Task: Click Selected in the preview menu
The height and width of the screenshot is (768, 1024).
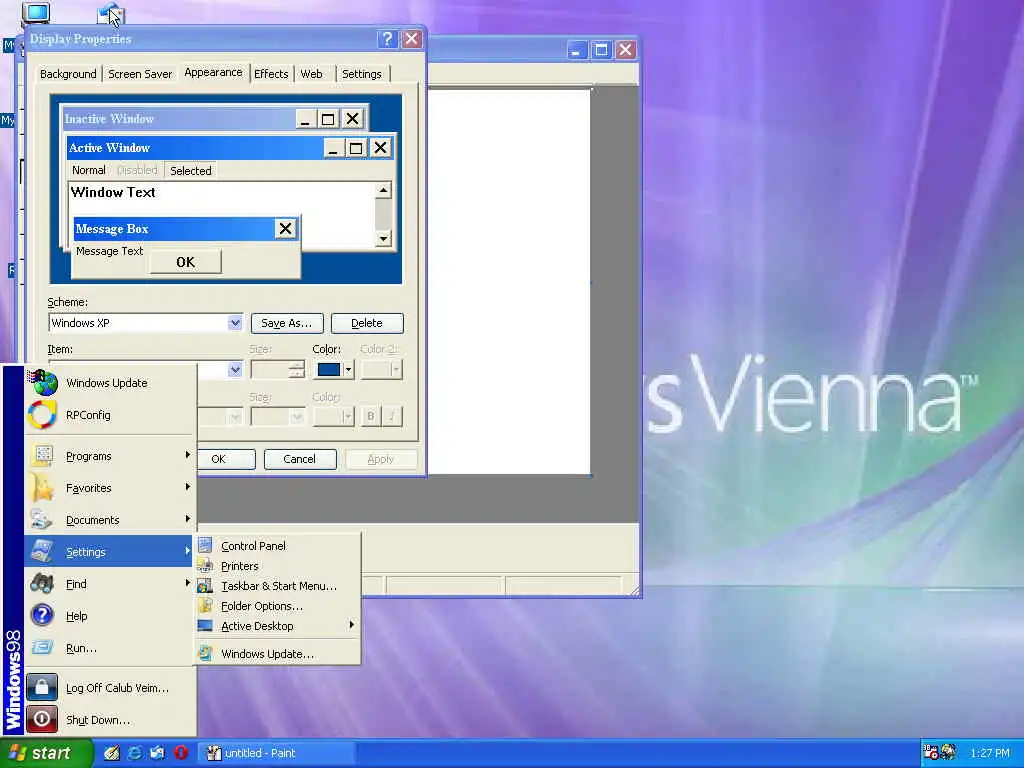Action: tap(191, 170)
